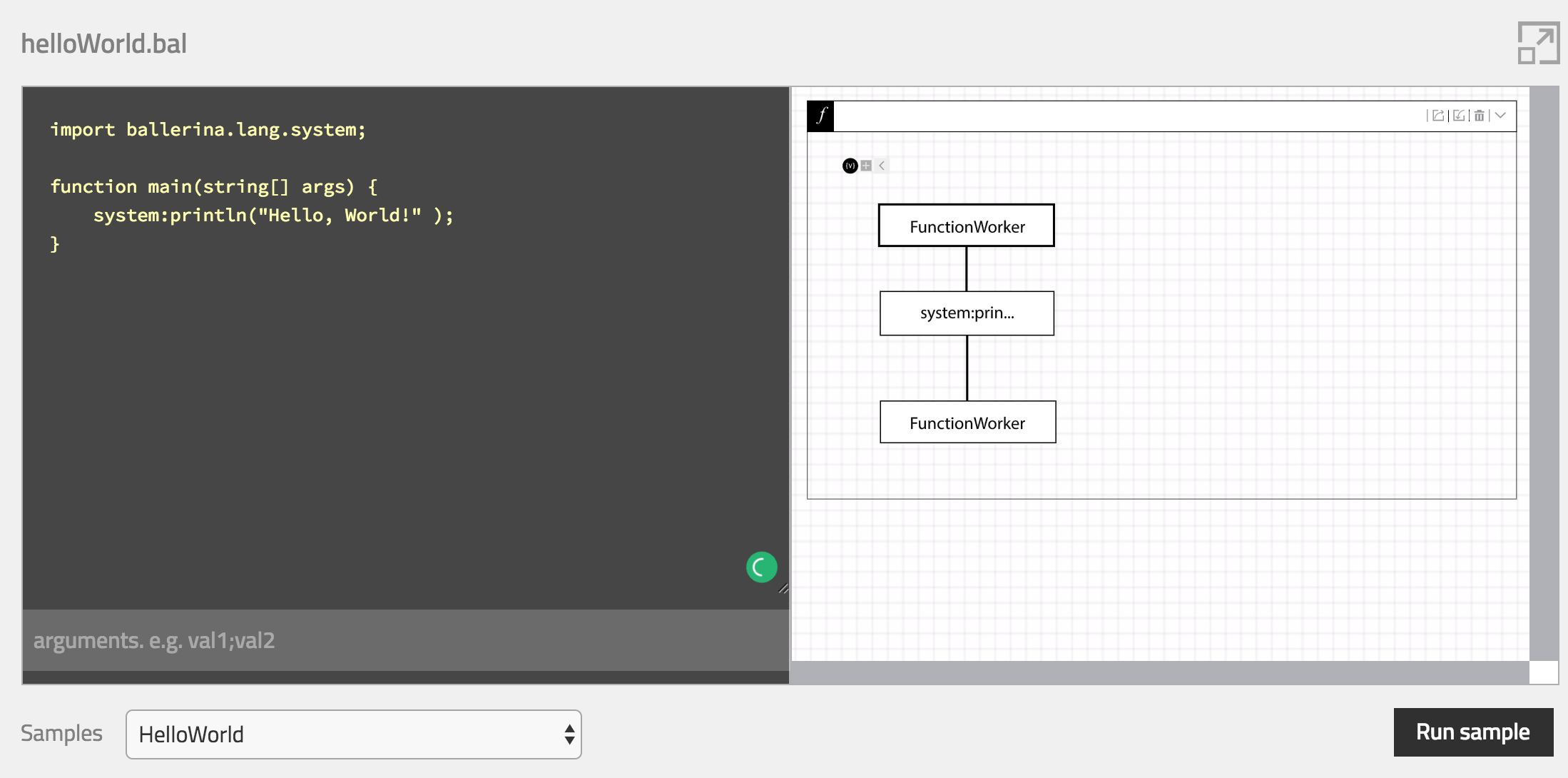
Task: Collapse variable pane with left chevron
Action: [x=882, y=166]
